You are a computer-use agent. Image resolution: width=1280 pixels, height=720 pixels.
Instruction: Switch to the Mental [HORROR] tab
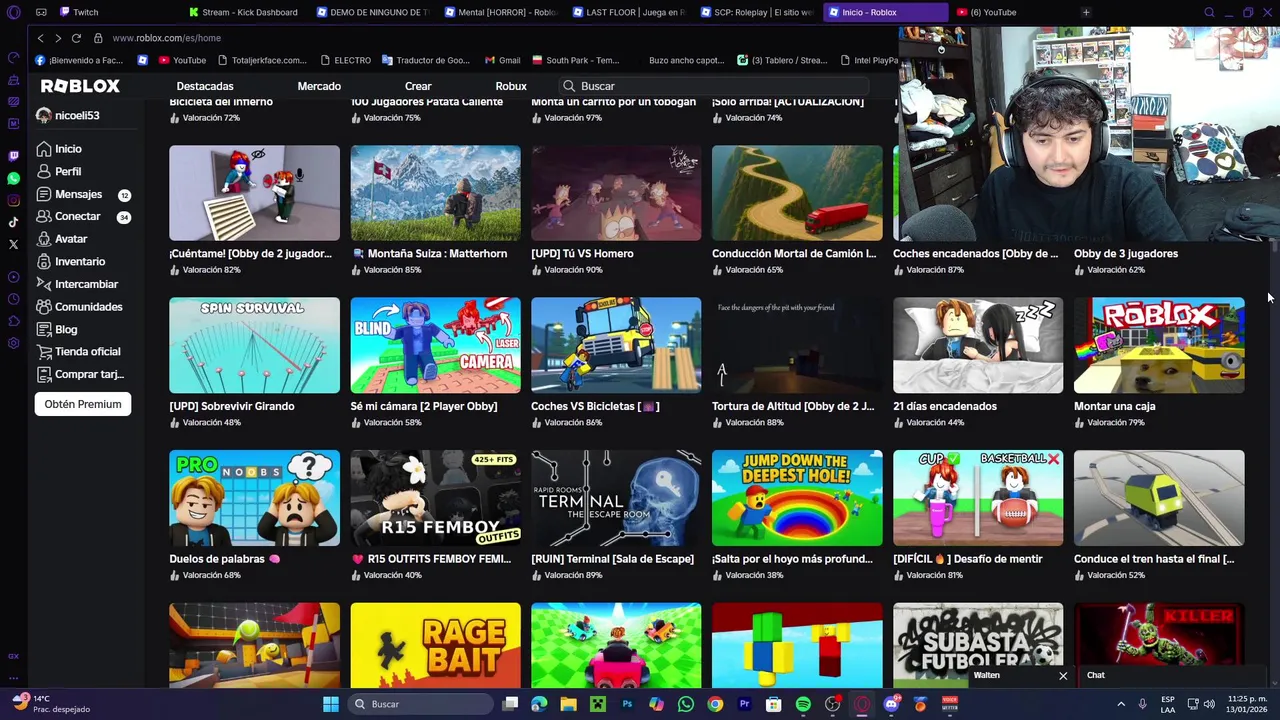pyautogui.click(x=500, y=12)
